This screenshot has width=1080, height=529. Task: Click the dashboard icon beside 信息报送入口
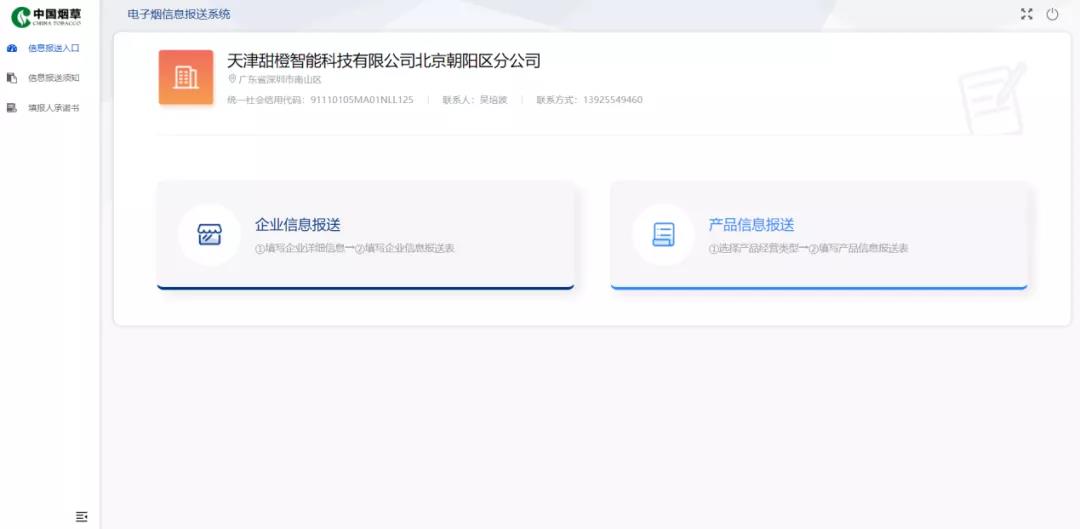tap(12, 48)
